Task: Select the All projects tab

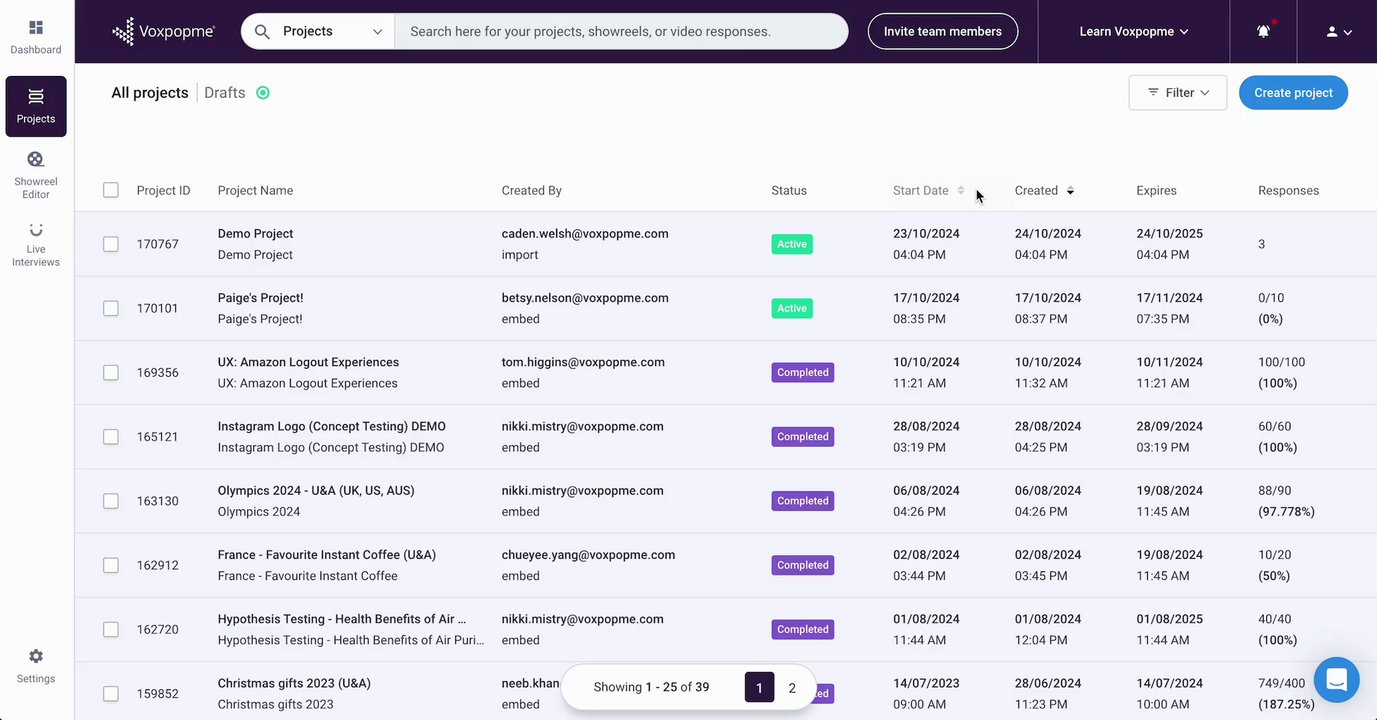Action: click(150, 93)
